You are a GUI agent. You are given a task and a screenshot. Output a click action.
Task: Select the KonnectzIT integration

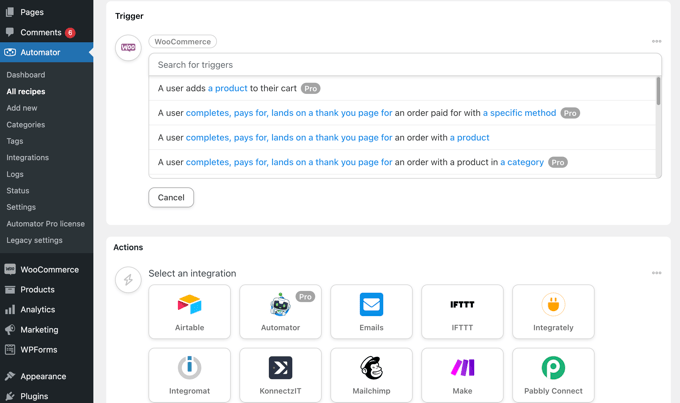click(280, 374)
